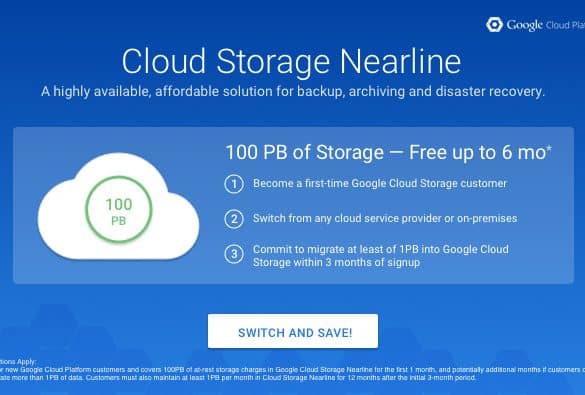Click the Google Cloud Platform hexagon logo
Viewport: 585px width, 395px height.
(494, 25)
